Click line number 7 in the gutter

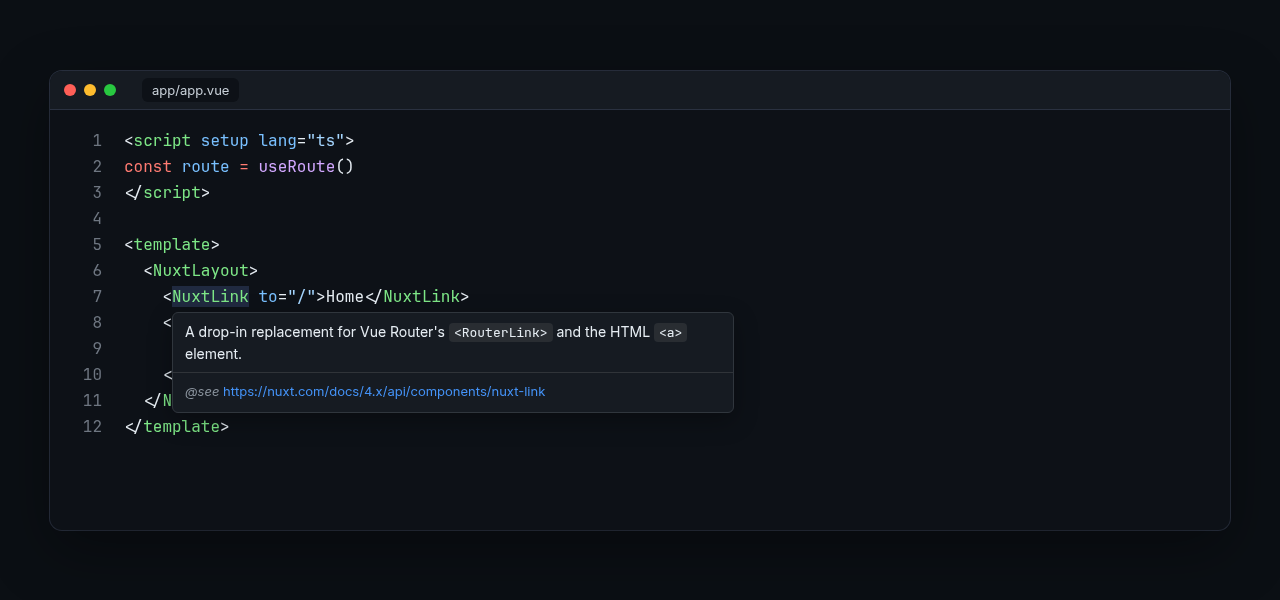(x=97, y=296)
